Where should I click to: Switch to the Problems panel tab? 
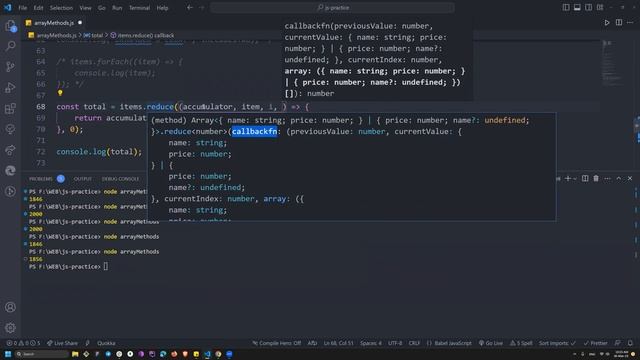41,179
